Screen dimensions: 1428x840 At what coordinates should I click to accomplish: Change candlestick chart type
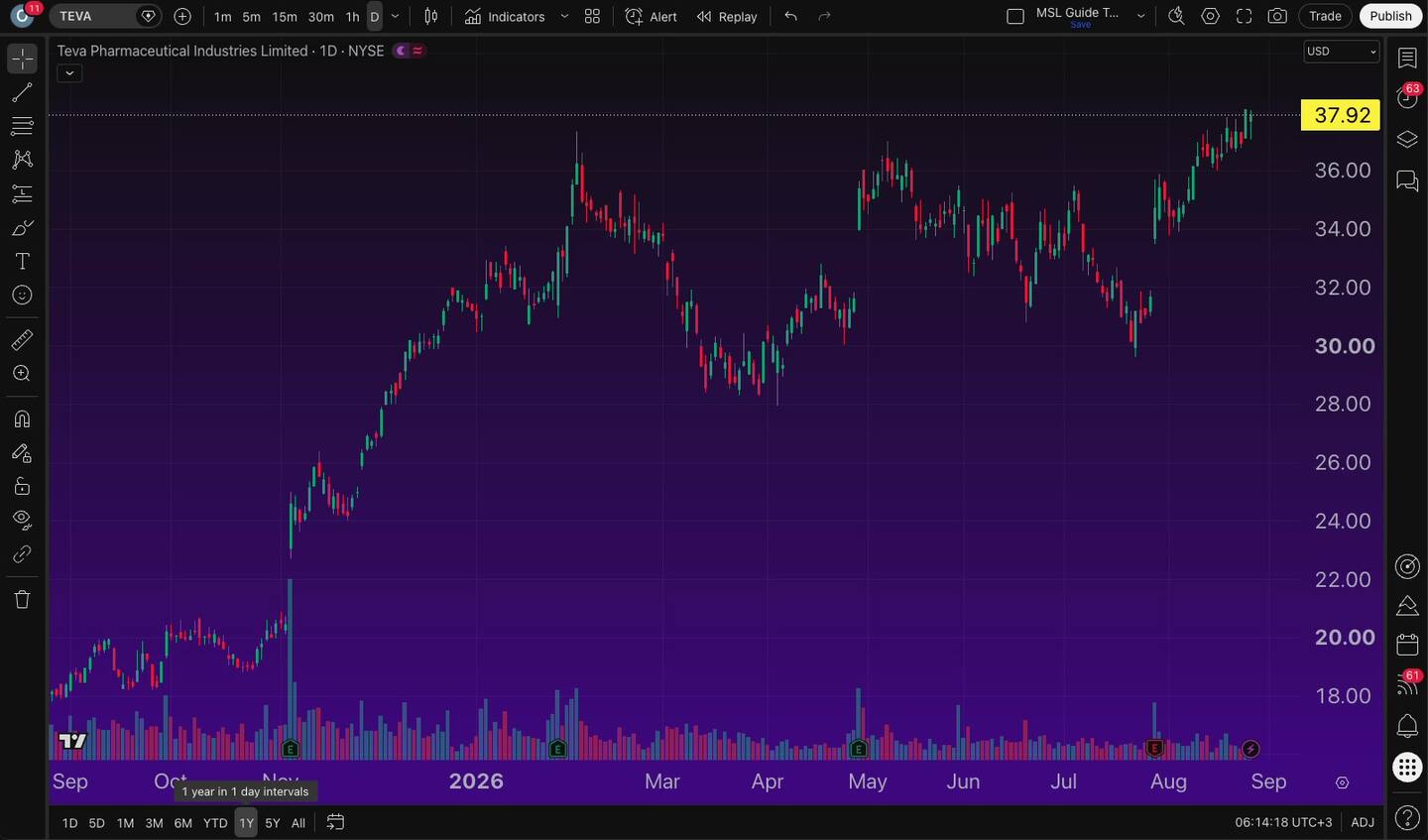click(431, 16)
